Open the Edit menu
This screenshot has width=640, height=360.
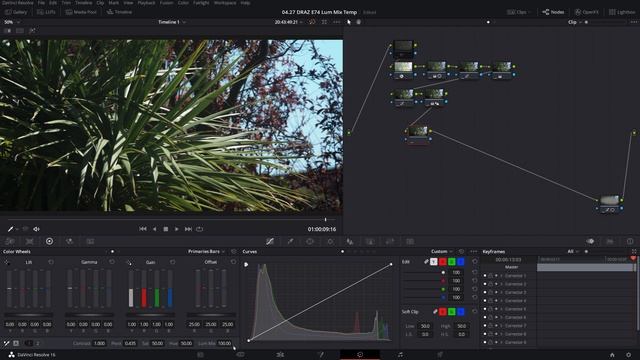point(53,3)
